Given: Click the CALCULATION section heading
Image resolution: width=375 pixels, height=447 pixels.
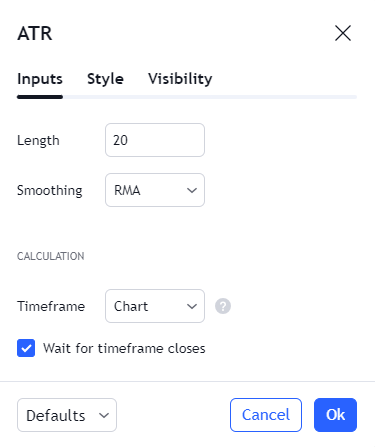Looking at the screenshot, I should 51,256.
